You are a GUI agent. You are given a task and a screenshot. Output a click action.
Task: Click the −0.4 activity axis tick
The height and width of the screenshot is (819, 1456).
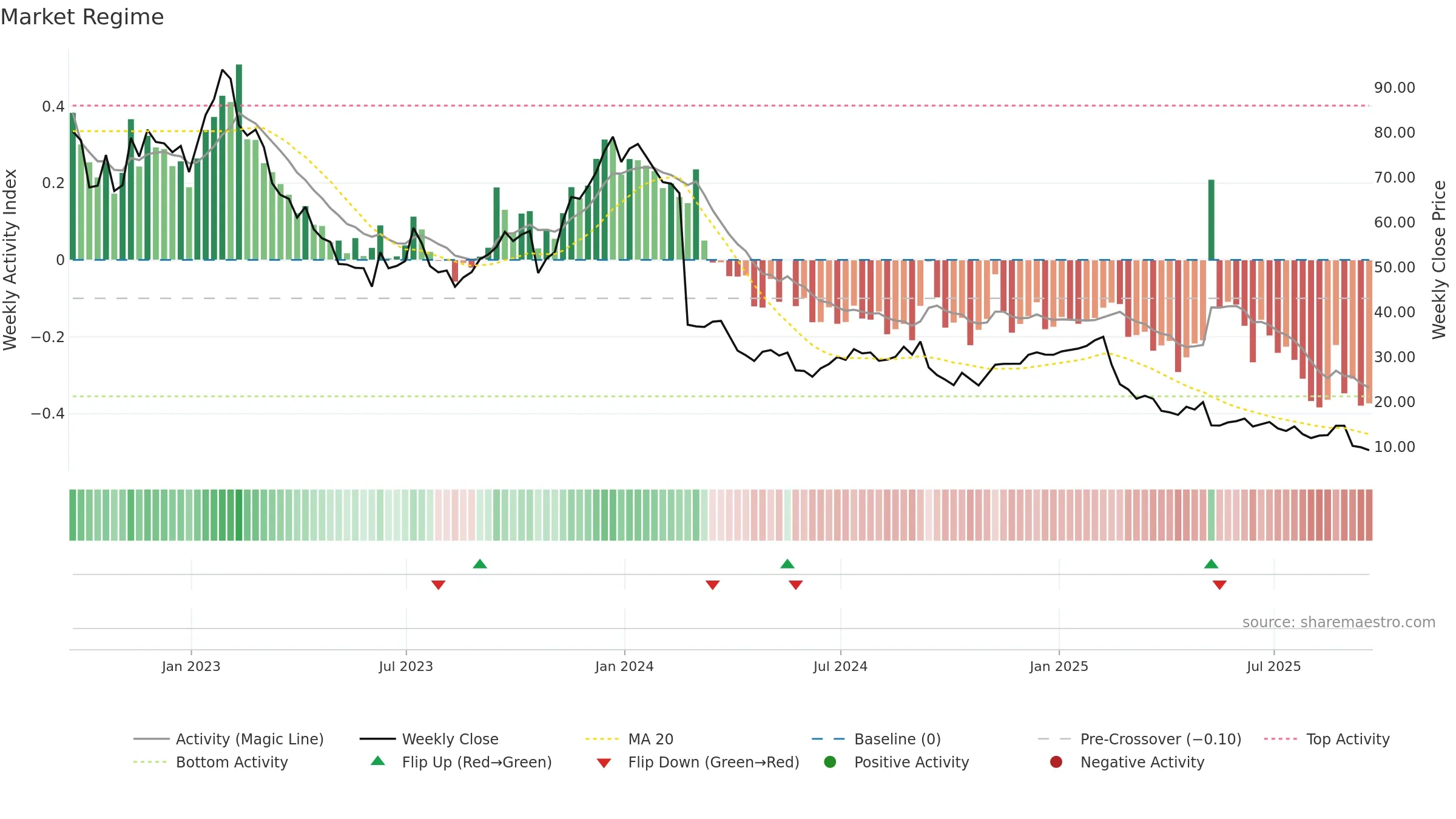(x=48, y=413)
